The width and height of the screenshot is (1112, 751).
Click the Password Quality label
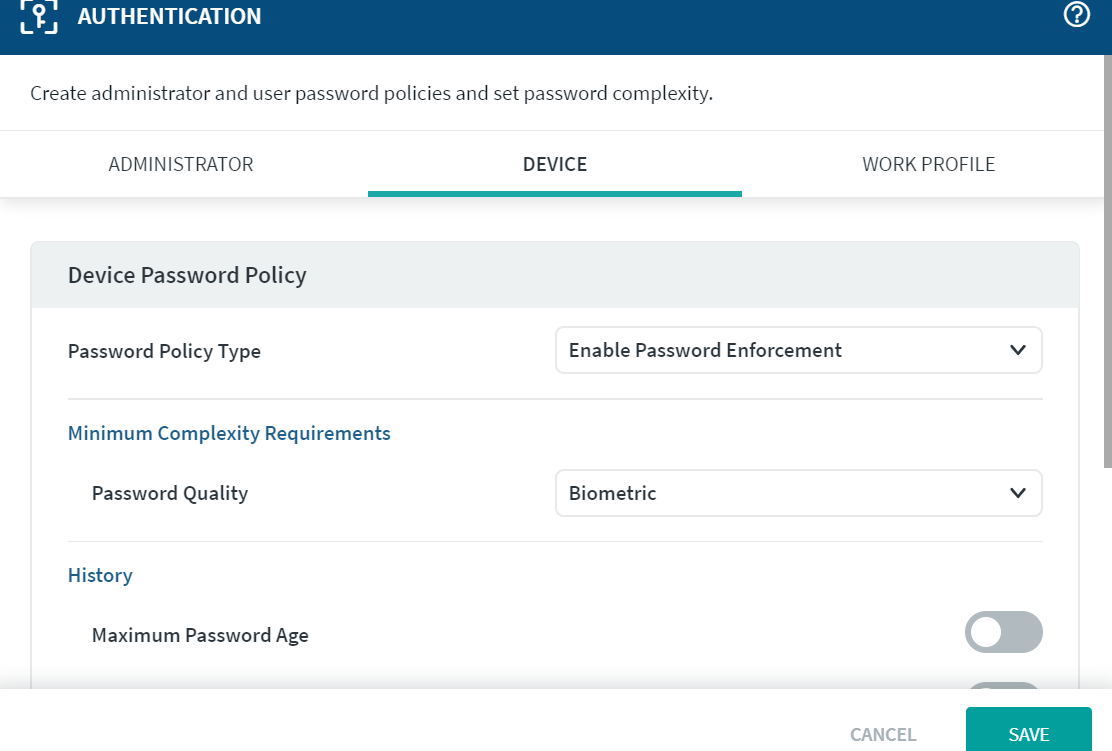170,493
